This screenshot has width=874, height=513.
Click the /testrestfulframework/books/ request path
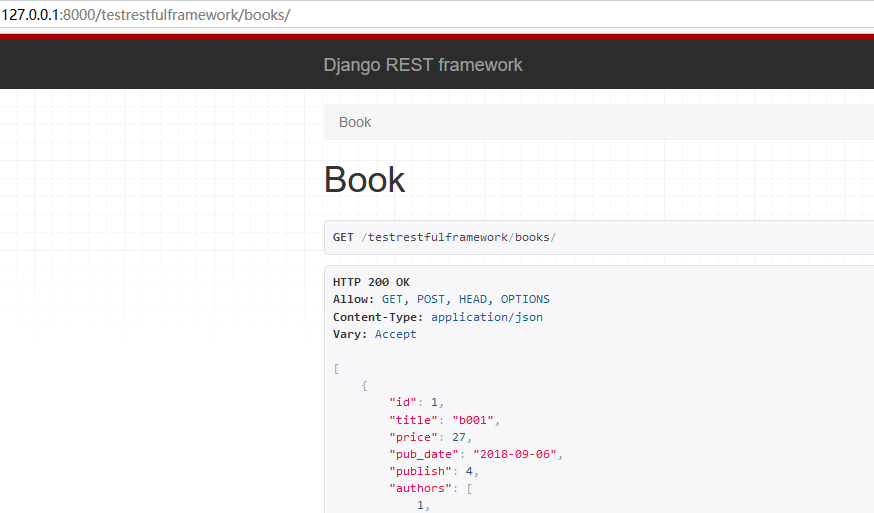click(x=459, y=238)
